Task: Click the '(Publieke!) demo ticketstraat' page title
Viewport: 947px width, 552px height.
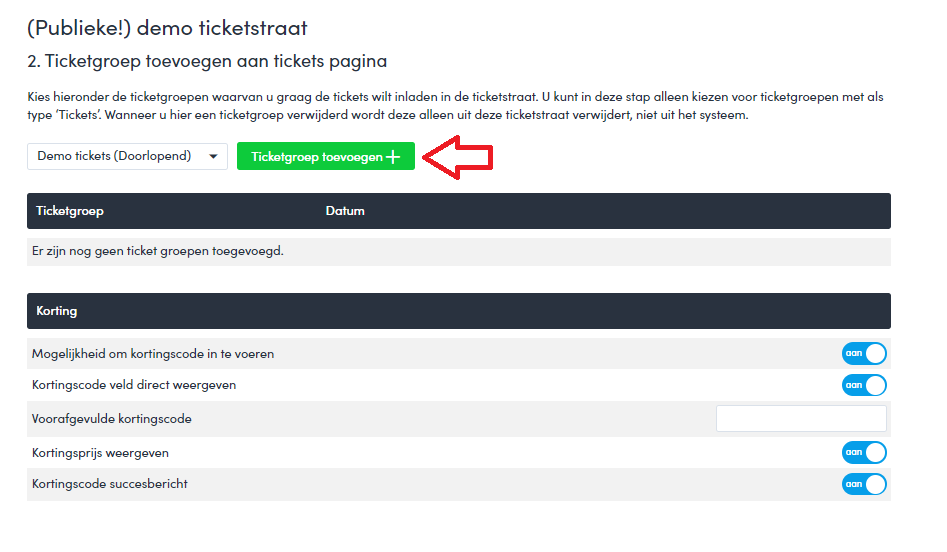Action: coord(167,28)
